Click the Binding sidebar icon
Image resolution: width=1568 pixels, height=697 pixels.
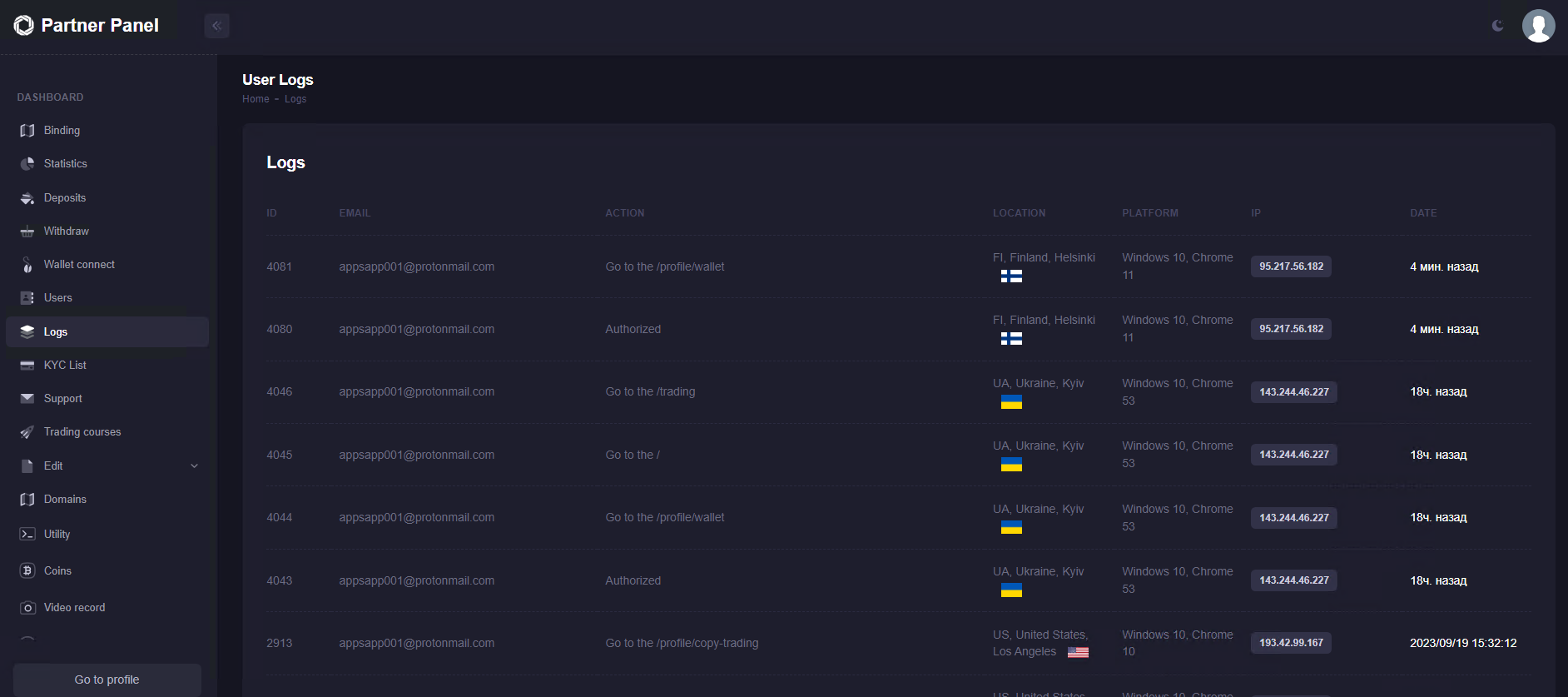[x=27, y=131]
